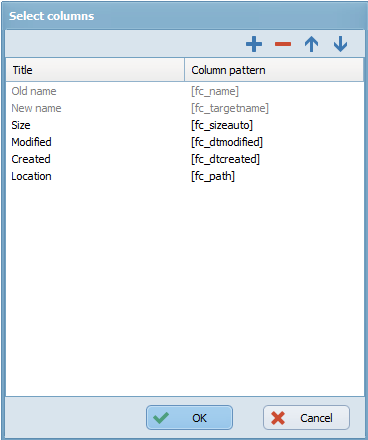The image size is (368, 440).
Task: Move column down with the down arrow
Action: 340,44
